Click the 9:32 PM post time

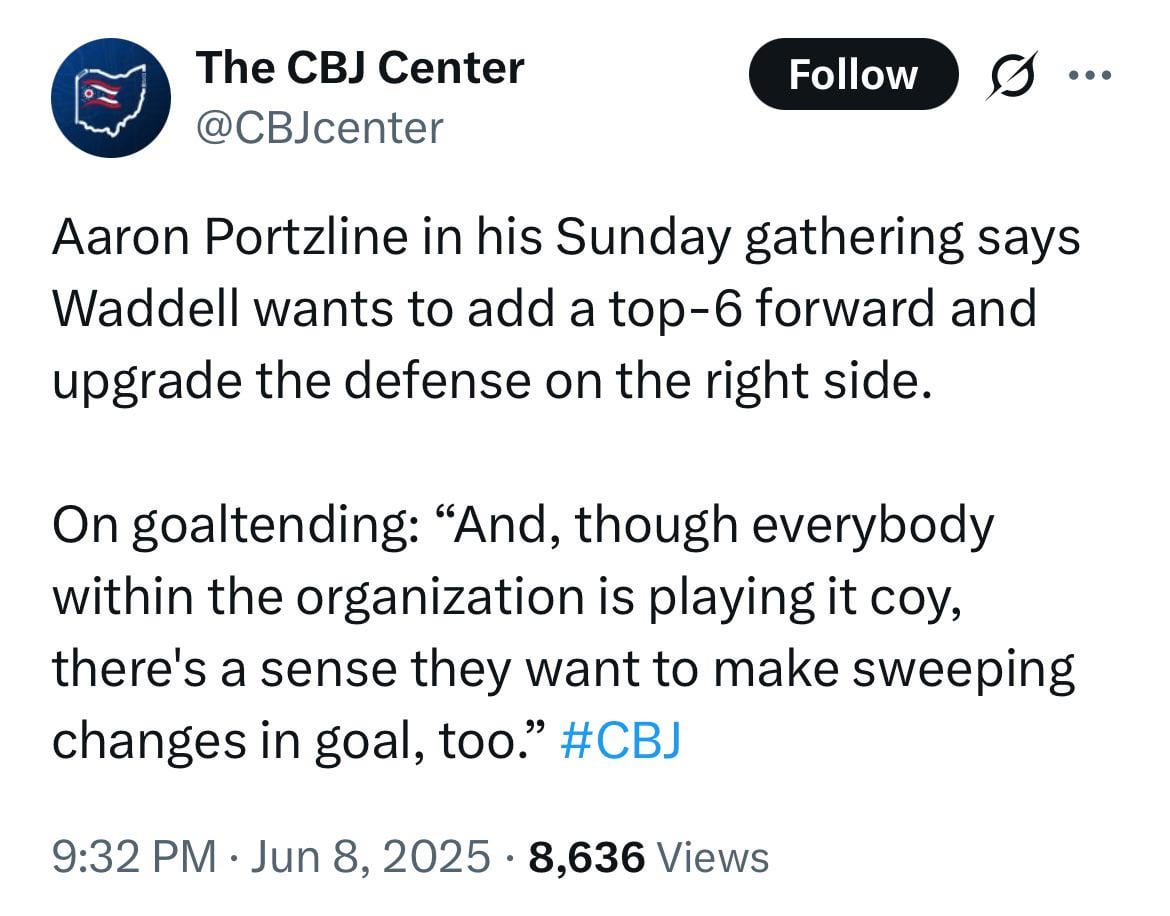(134, 857)
